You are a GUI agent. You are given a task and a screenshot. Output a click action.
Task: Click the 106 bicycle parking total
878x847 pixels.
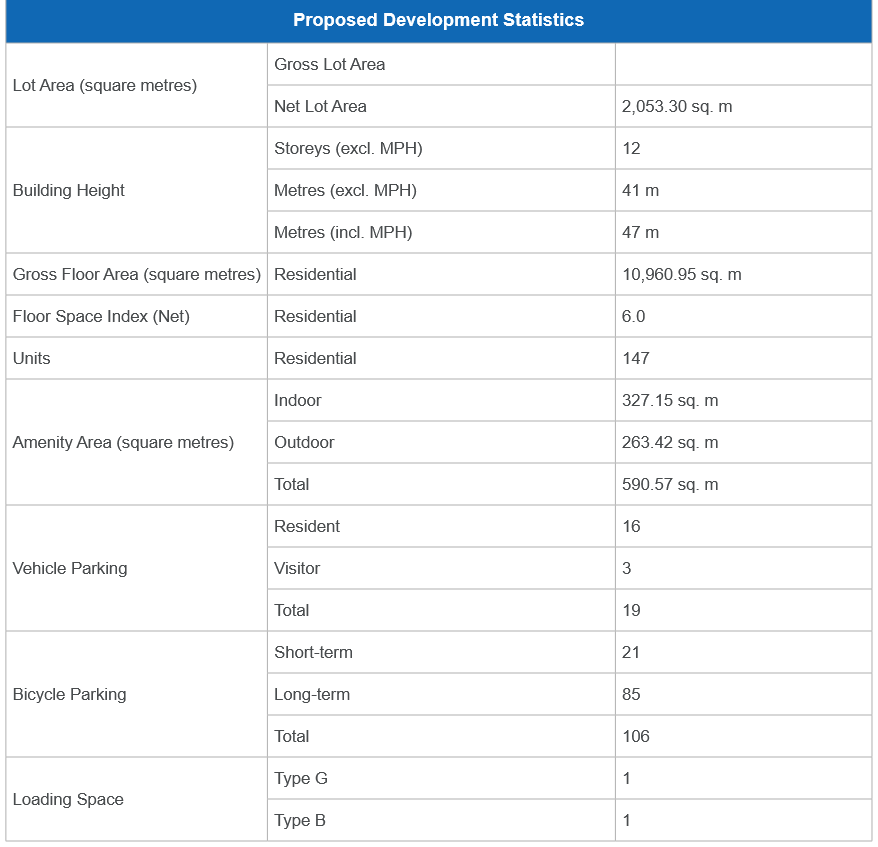point(635,737)
